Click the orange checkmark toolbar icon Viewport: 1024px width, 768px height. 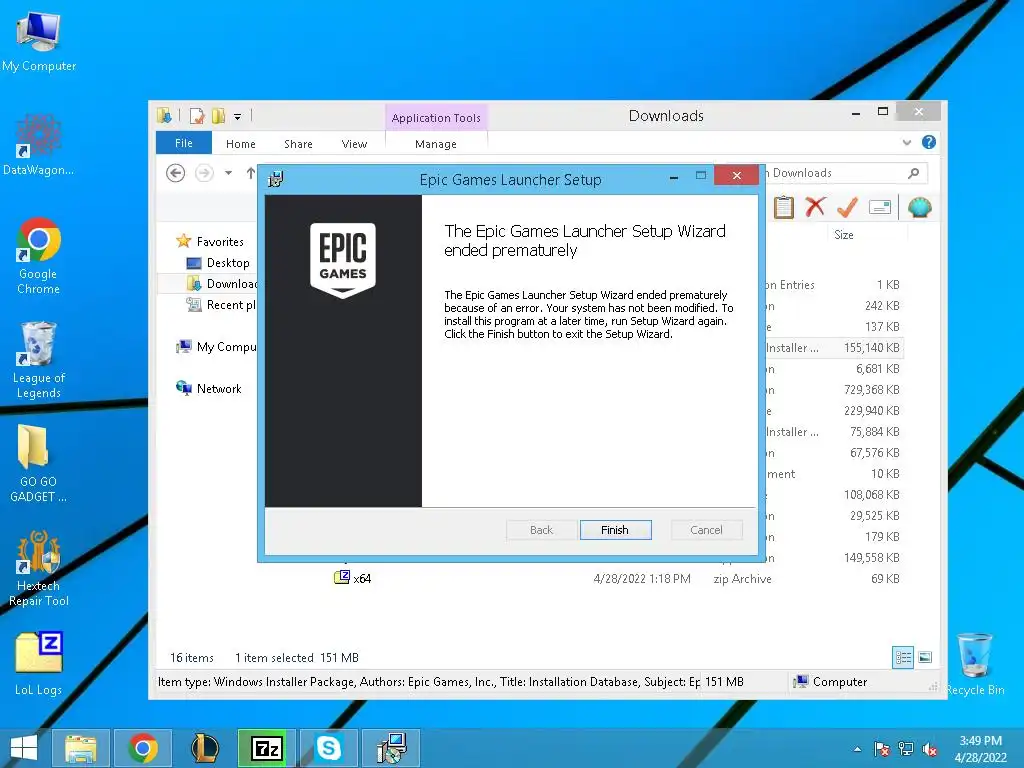(847, 207)
